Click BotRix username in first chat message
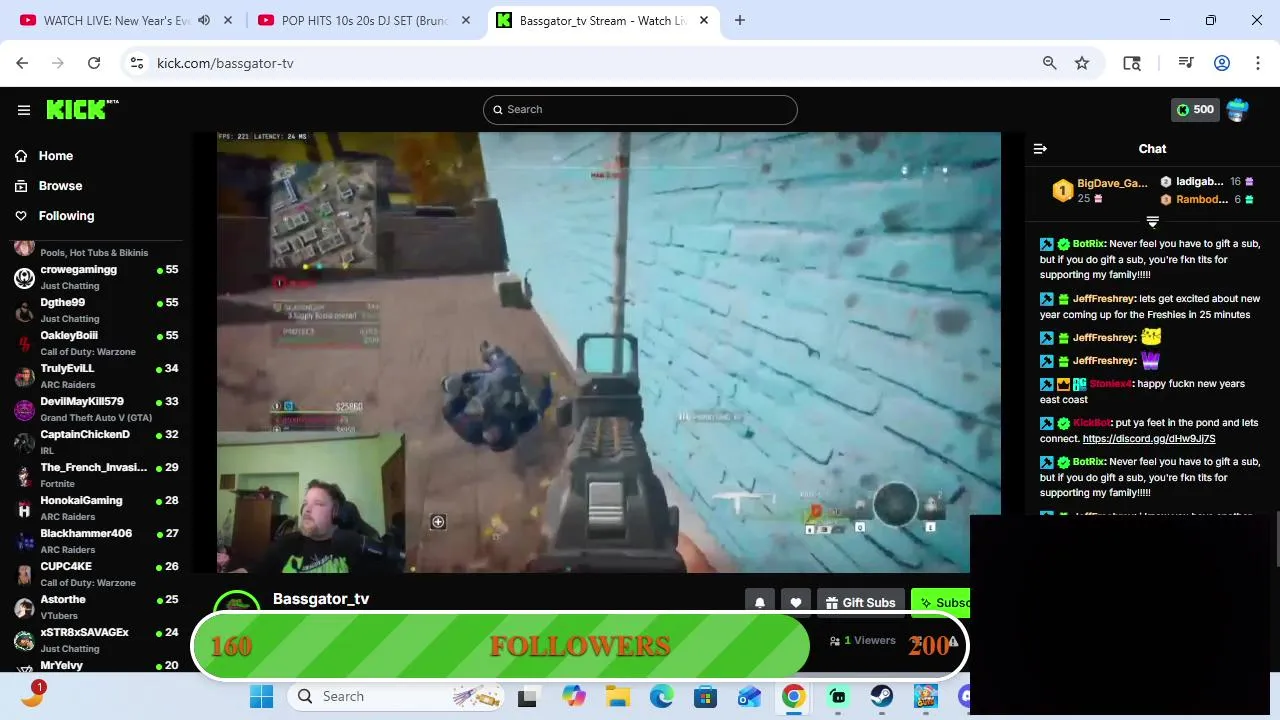Screen dimensions: 1280x720 [1088, 244]
